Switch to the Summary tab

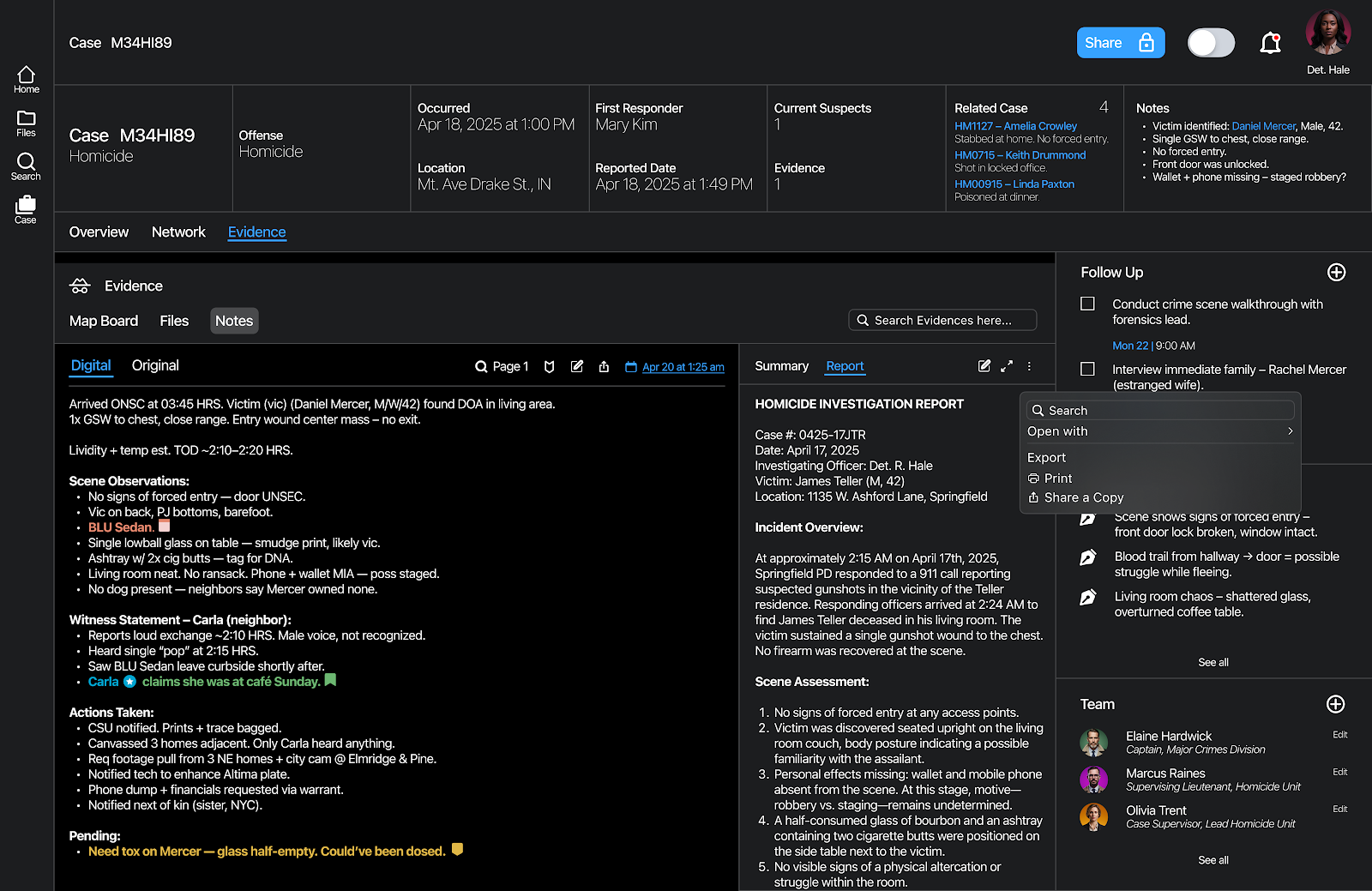point(781,366)
